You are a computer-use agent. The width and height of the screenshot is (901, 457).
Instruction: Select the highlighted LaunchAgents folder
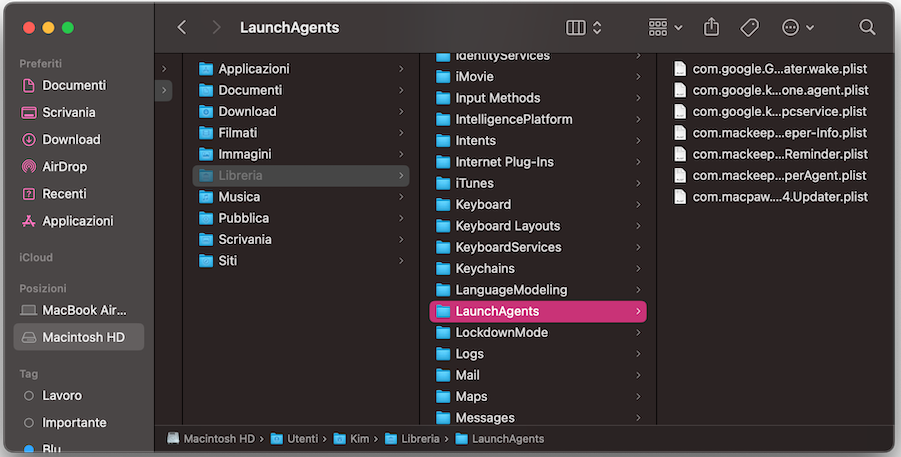[x=538, y=311]
